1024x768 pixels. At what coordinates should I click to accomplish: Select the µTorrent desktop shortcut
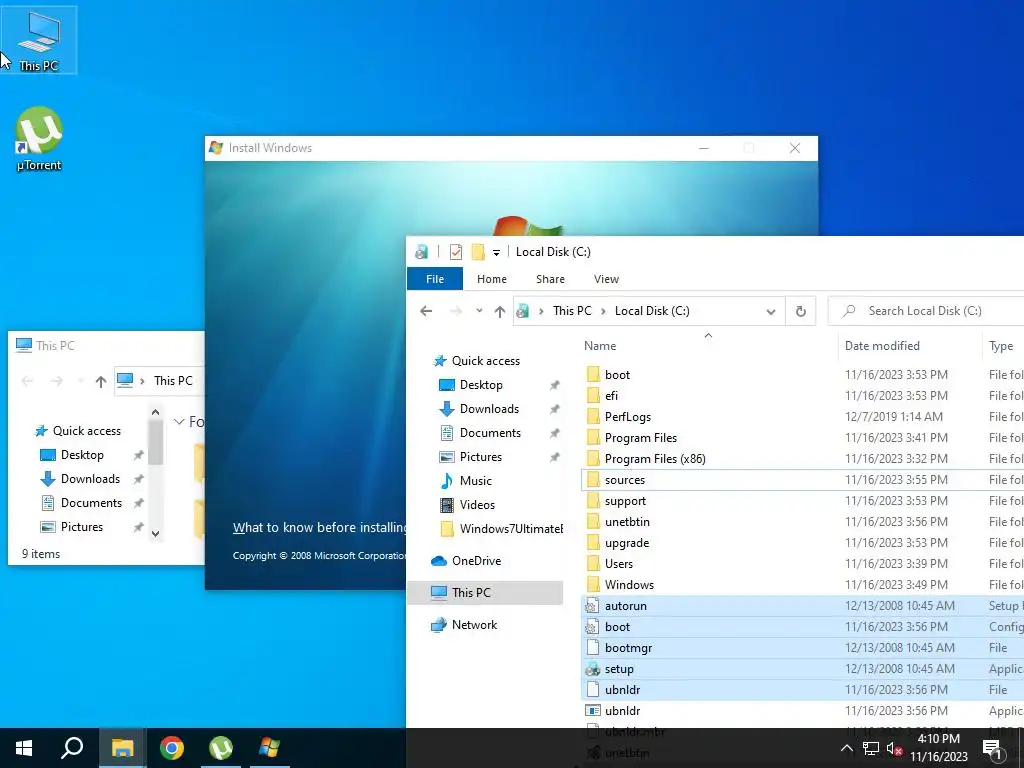click(39, 139)
